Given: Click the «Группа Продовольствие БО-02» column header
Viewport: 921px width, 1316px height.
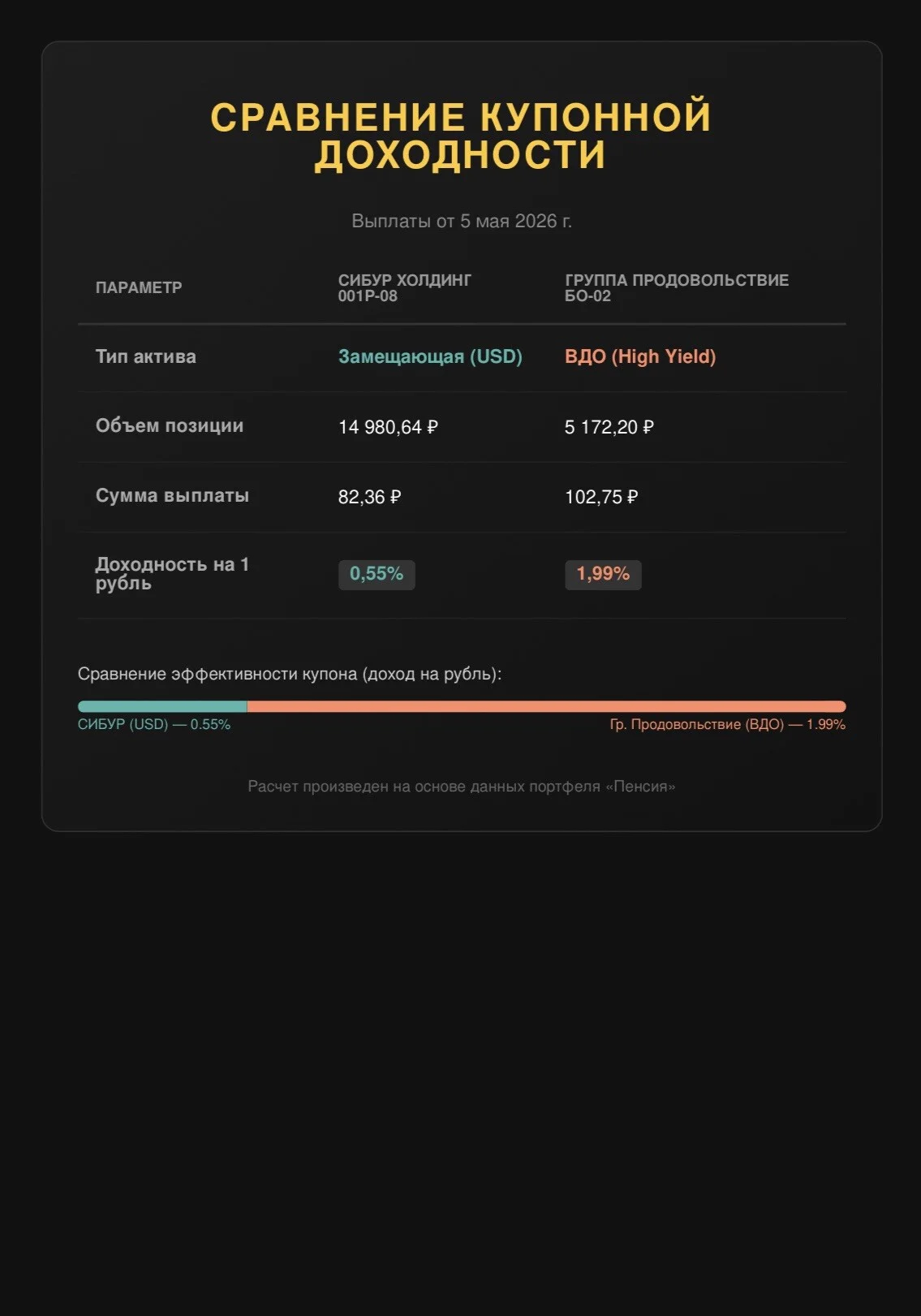Looking at the screenshot, I should [677, 287].
